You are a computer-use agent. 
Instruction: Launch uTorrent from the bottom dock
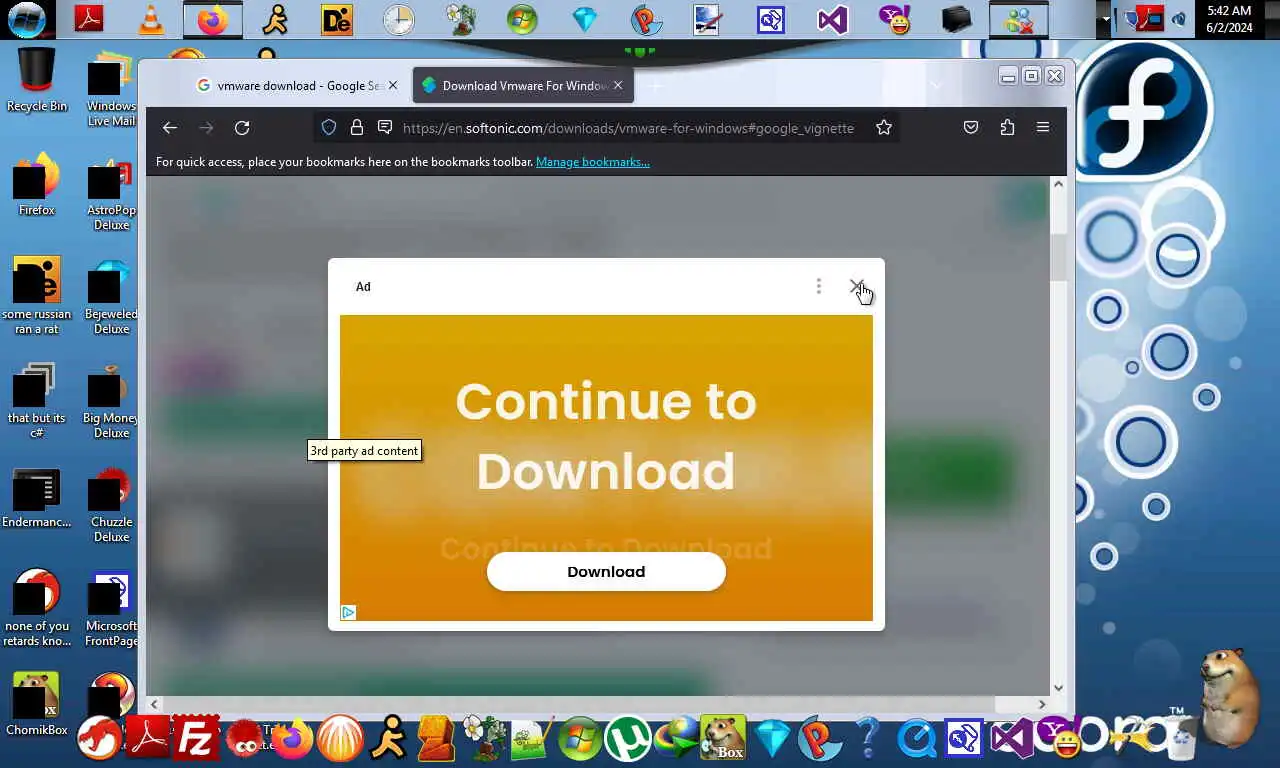pos(628,739)
